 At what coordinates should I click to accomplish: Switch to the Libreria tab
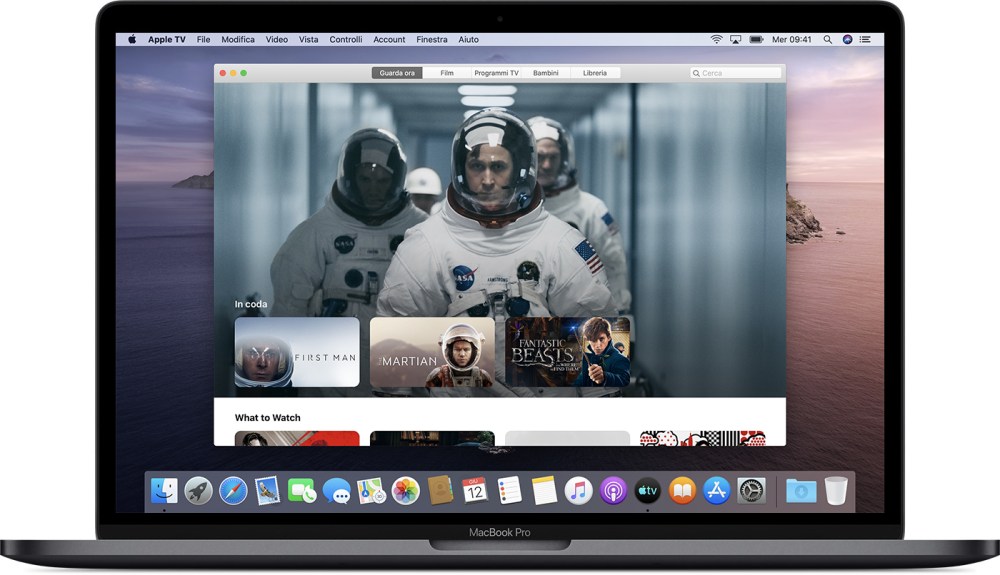(594, 73)
